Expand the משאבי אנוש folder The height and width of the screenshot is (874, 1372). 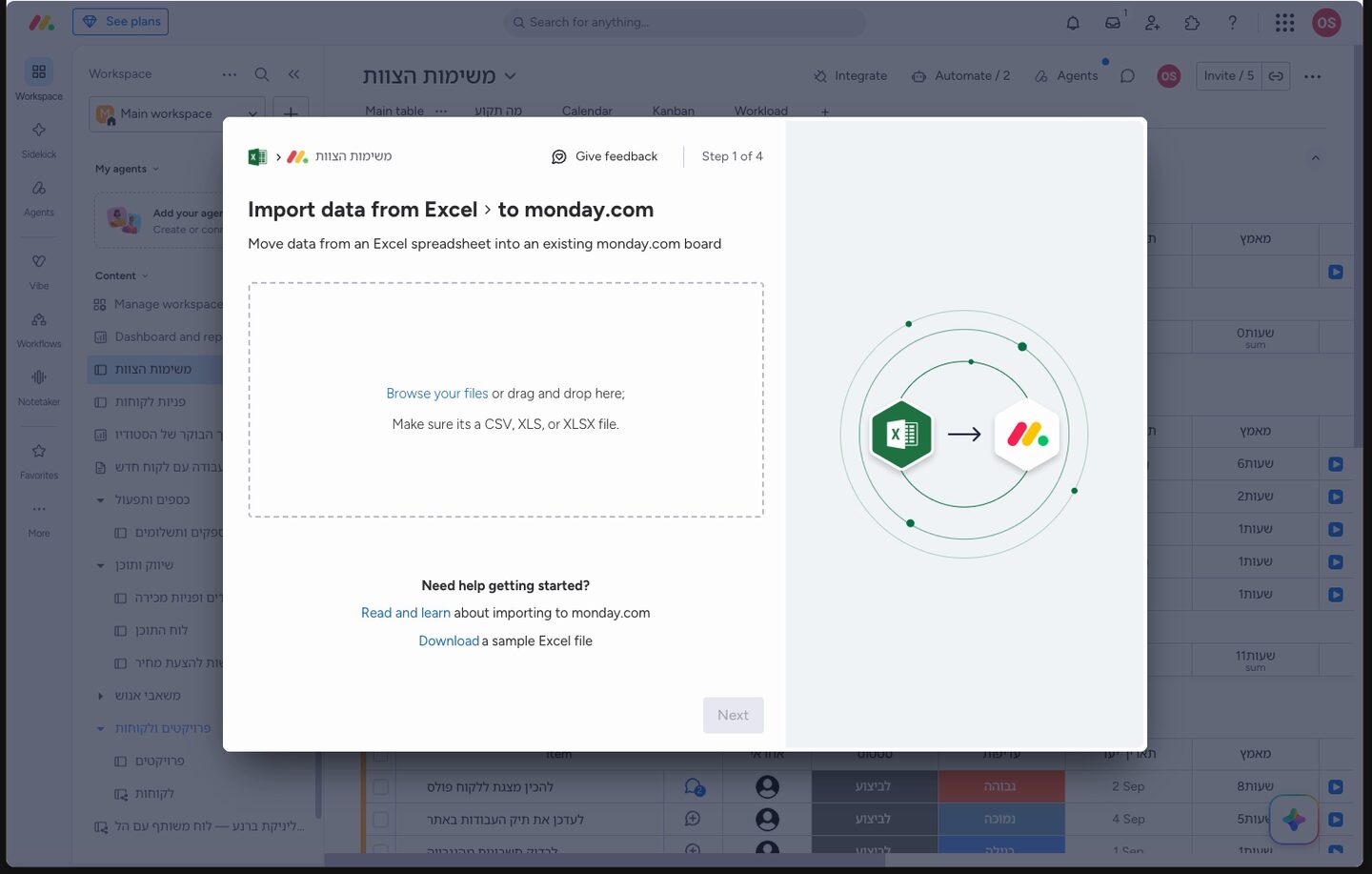pyautogui.click(x=101, y=696)
